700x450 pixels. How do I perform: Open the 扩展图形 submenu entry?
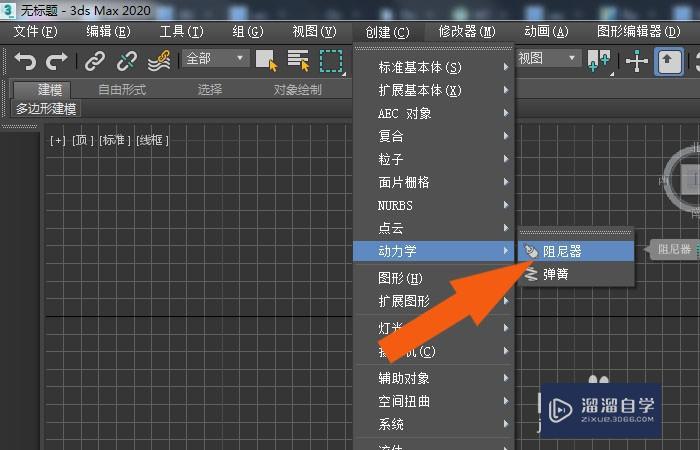[x=433, y=301]
